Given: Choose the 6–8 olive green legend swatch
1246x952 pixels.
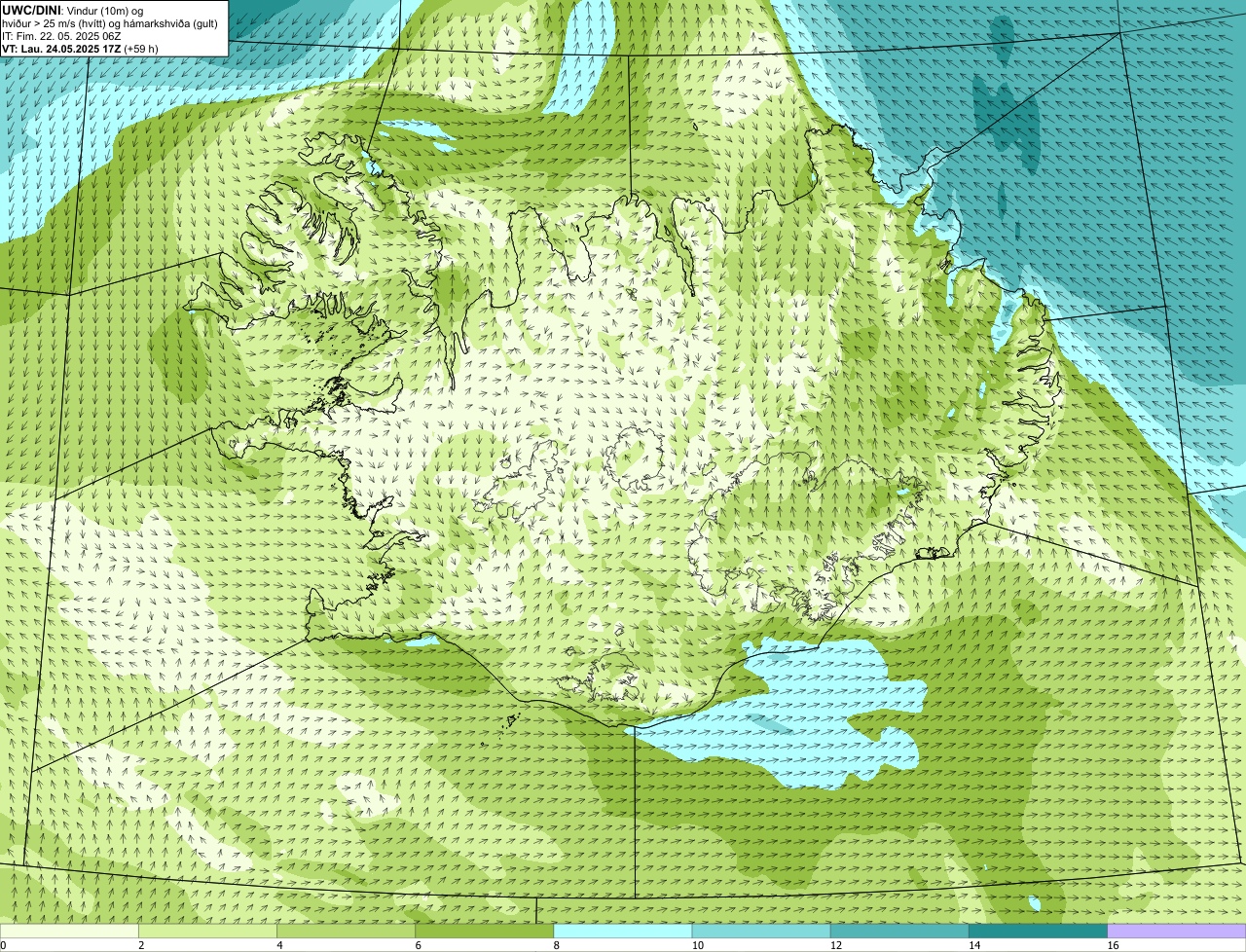Looking at the screenshot, I should (x=485, y=931).
